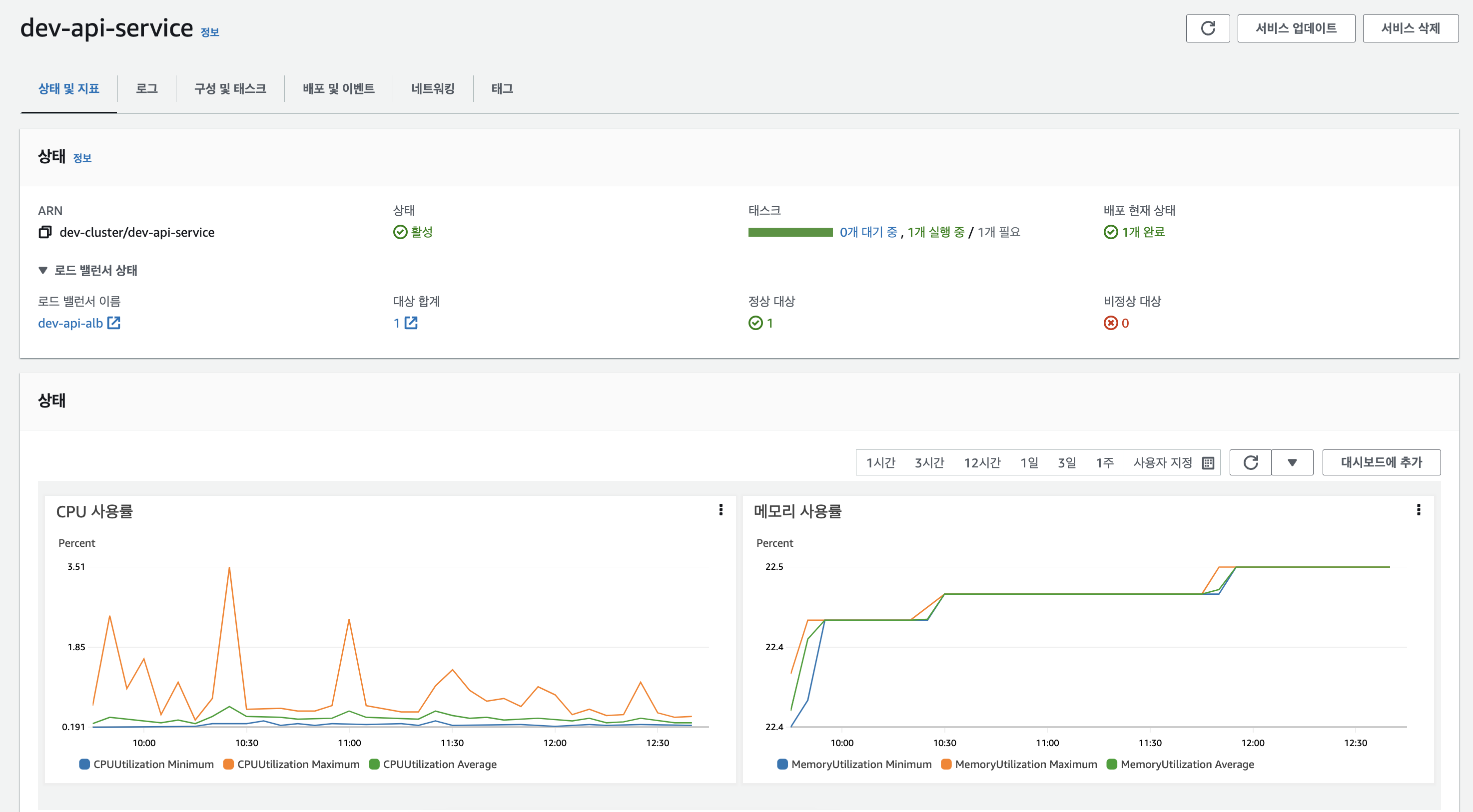Click external link icon next to 대상 합계

[x=411, y=323]
